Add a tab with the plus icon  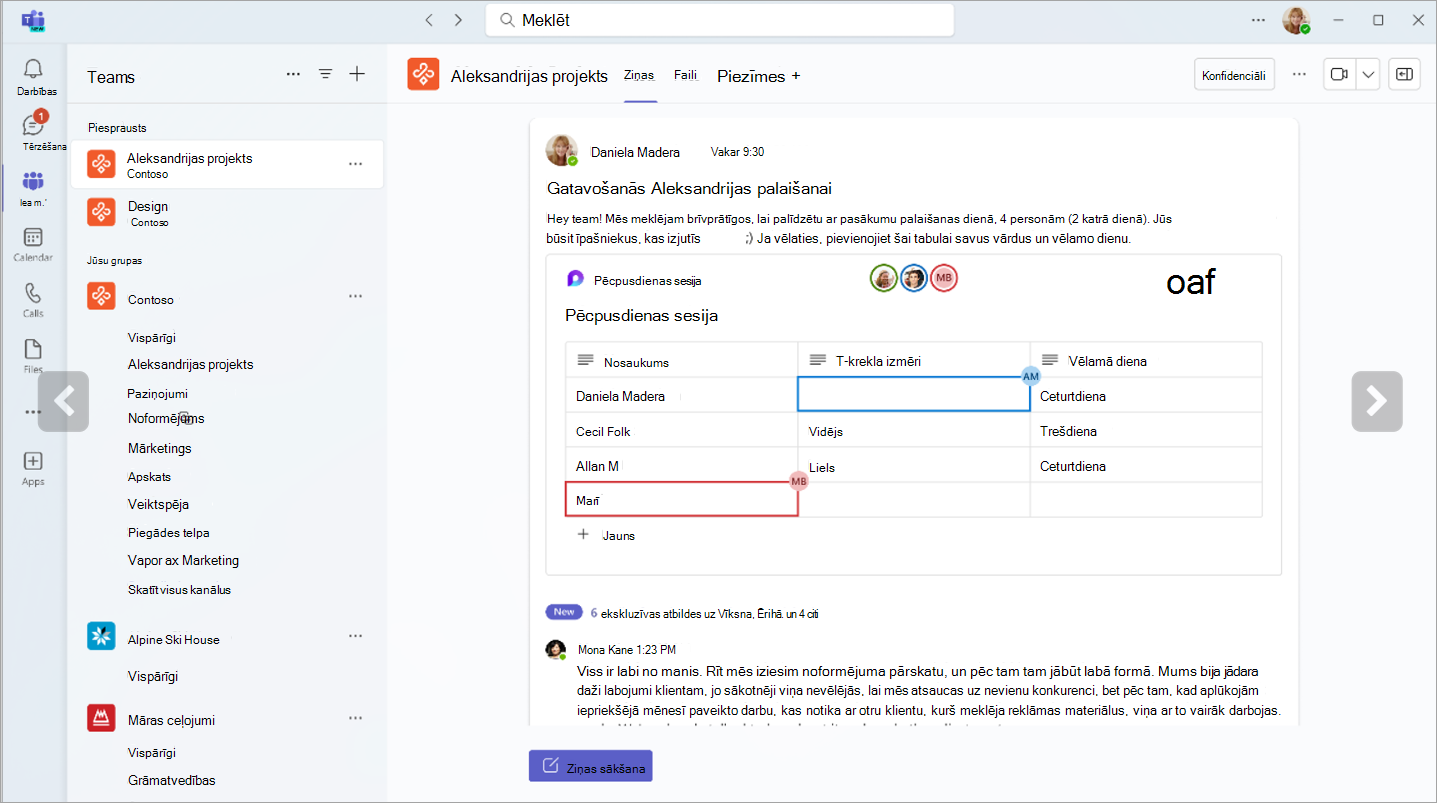pos(796,76)
